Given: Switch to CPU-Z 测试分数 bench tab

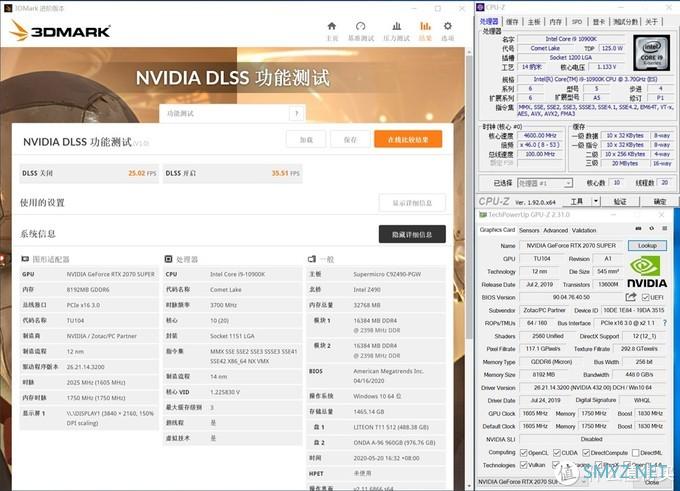Looking at the screenshot, I should 625,22.
